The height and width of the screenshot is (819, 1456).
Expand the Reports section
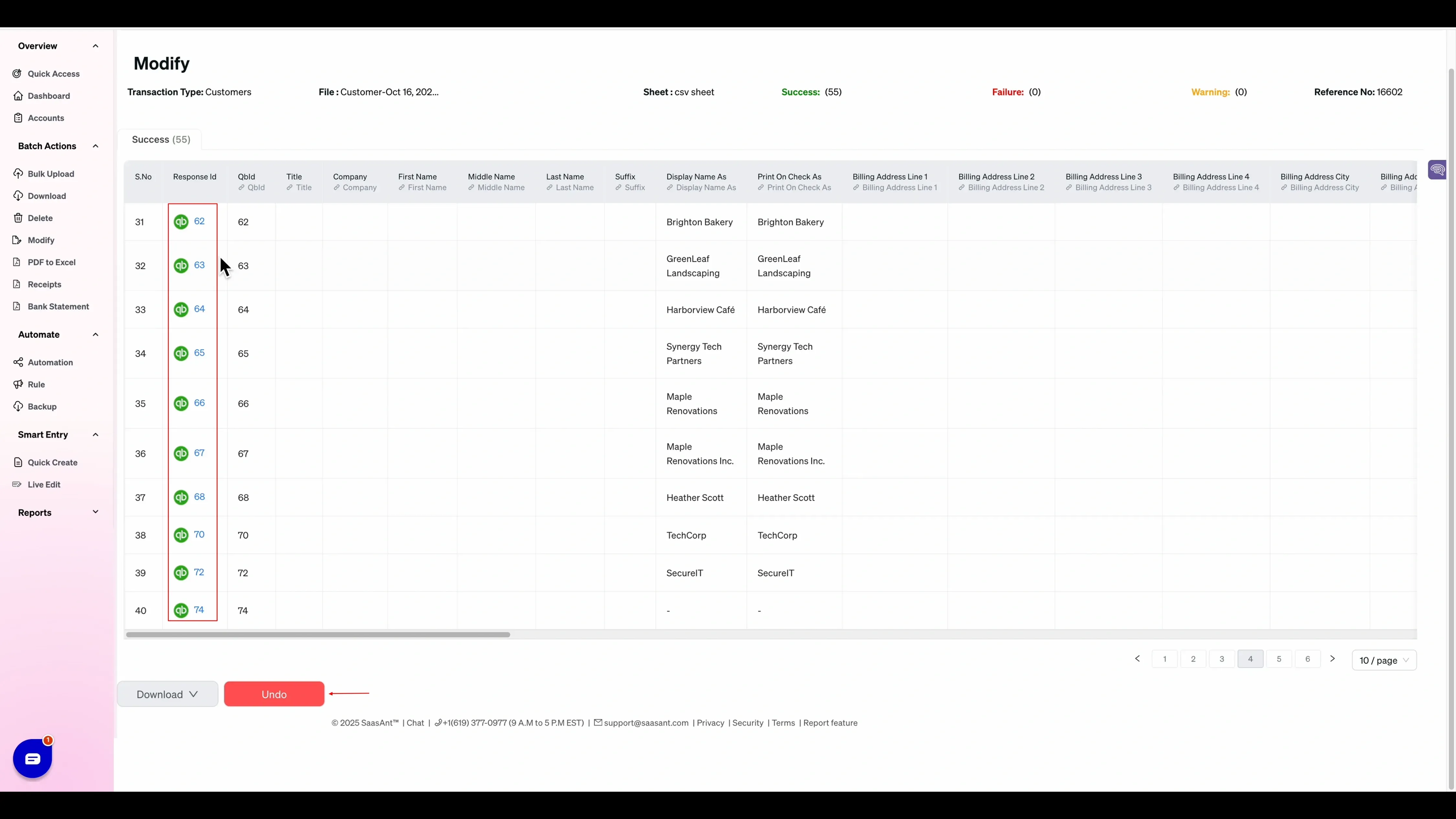96,512
